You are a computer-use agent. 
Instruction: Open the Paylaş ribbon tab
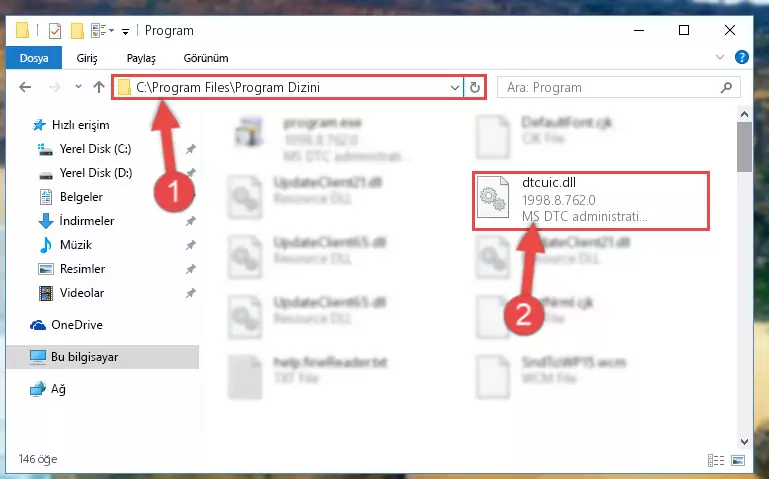coord(141,58)
